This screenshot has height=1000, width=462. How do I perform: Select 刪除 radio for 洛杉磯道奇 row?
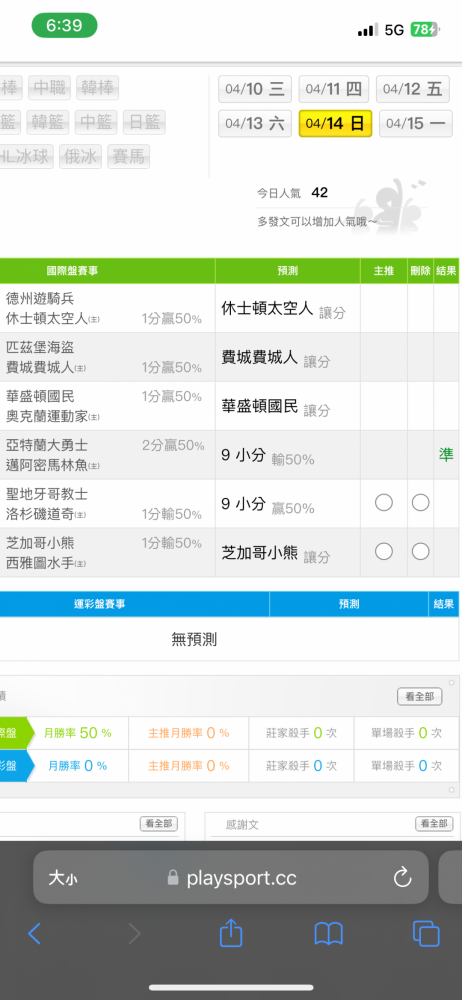(x=420, y=503)
